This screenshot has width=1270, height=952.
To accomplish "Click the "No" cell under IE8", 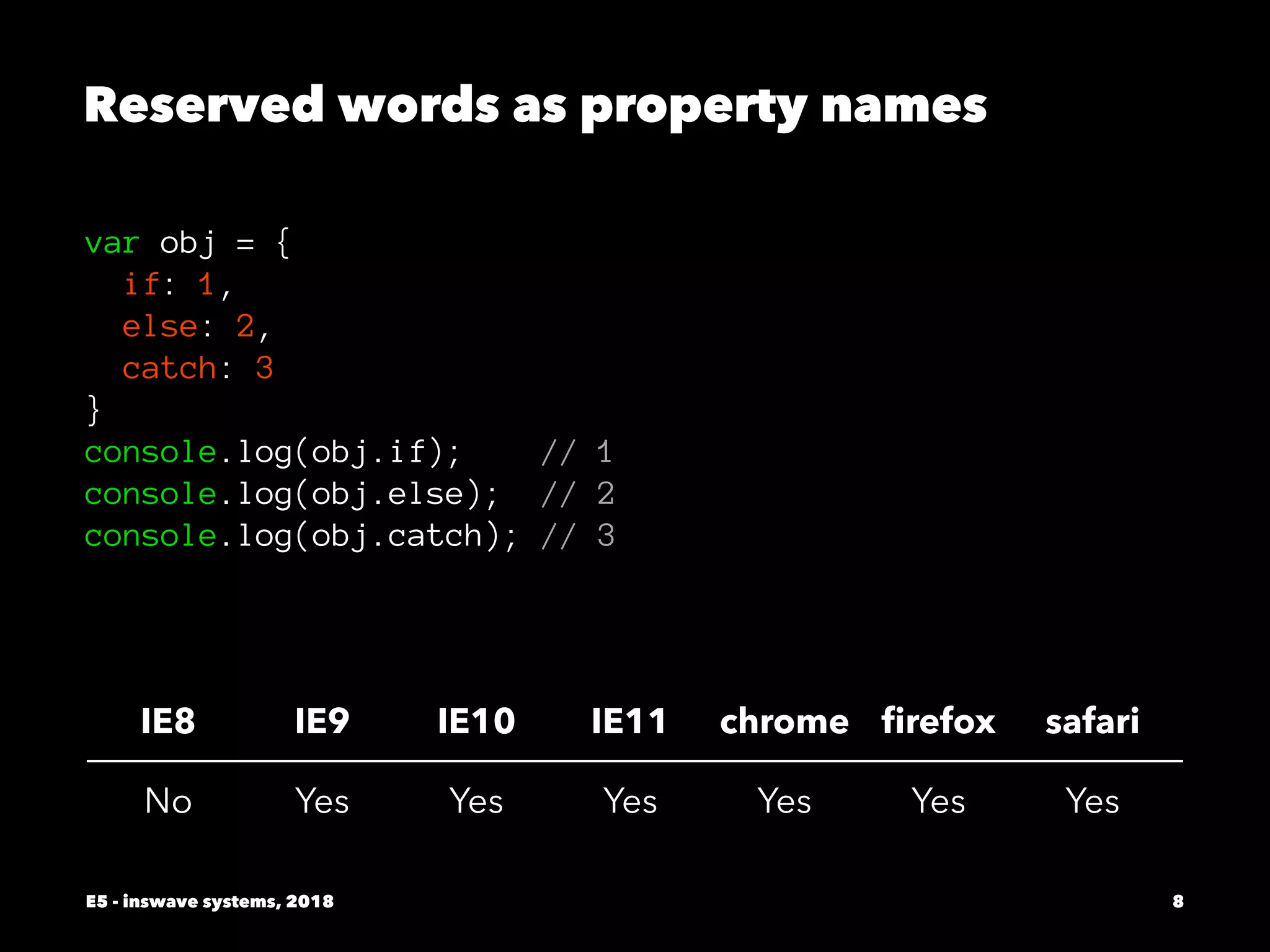I will (x=168, y=800).
